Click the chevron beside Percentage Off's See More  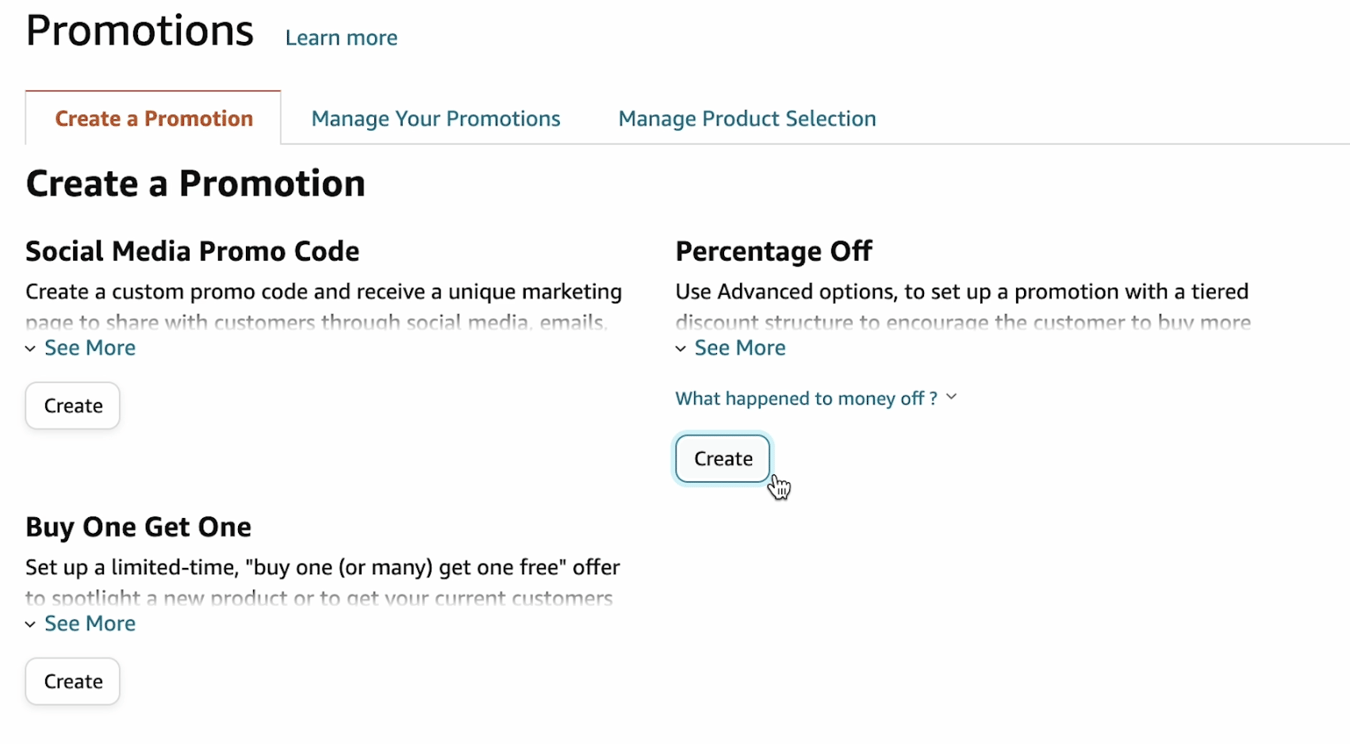pos(681,347)
